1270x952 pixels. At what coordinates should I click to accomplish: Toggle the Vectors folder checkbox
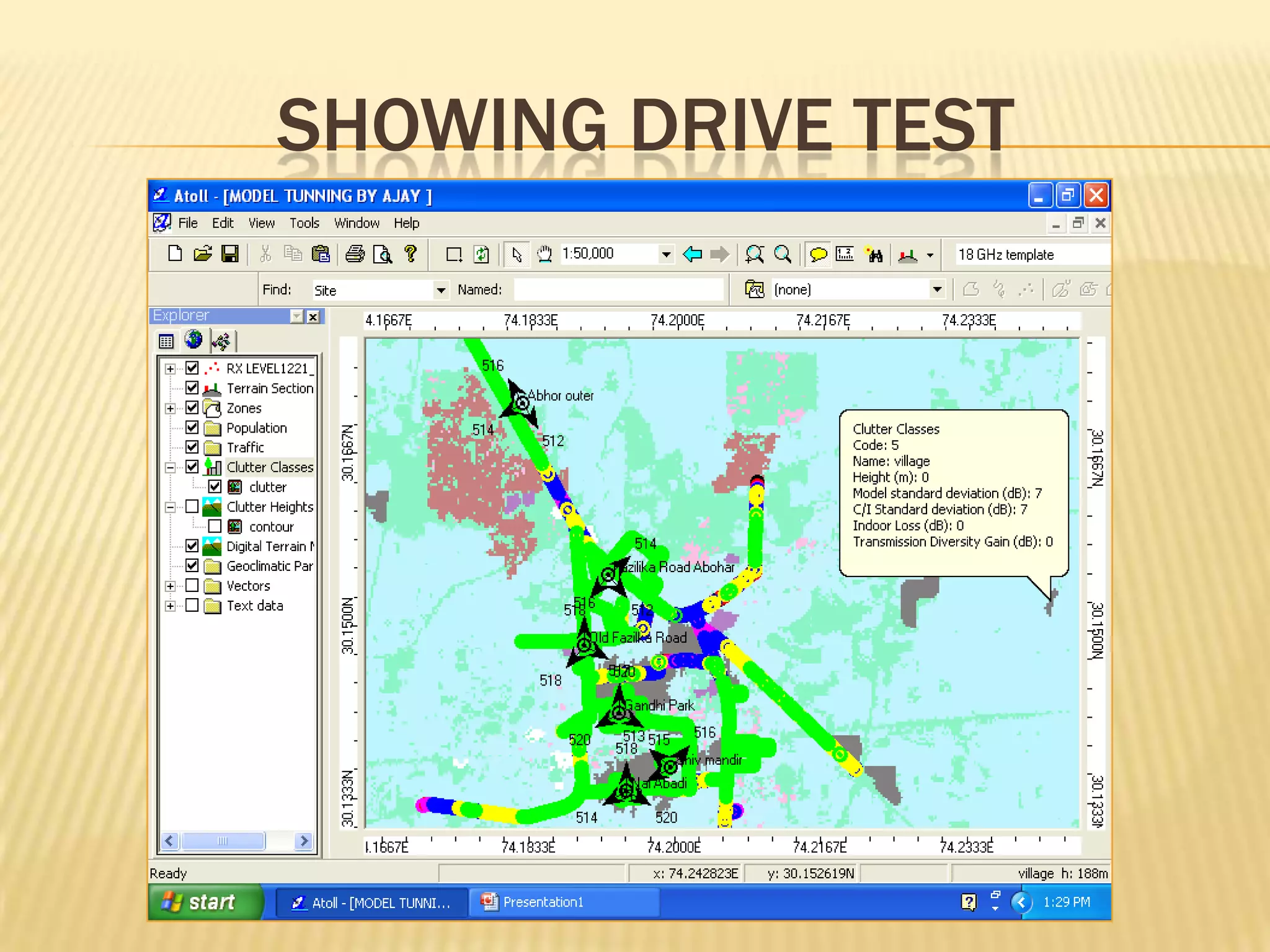(192, 586)
